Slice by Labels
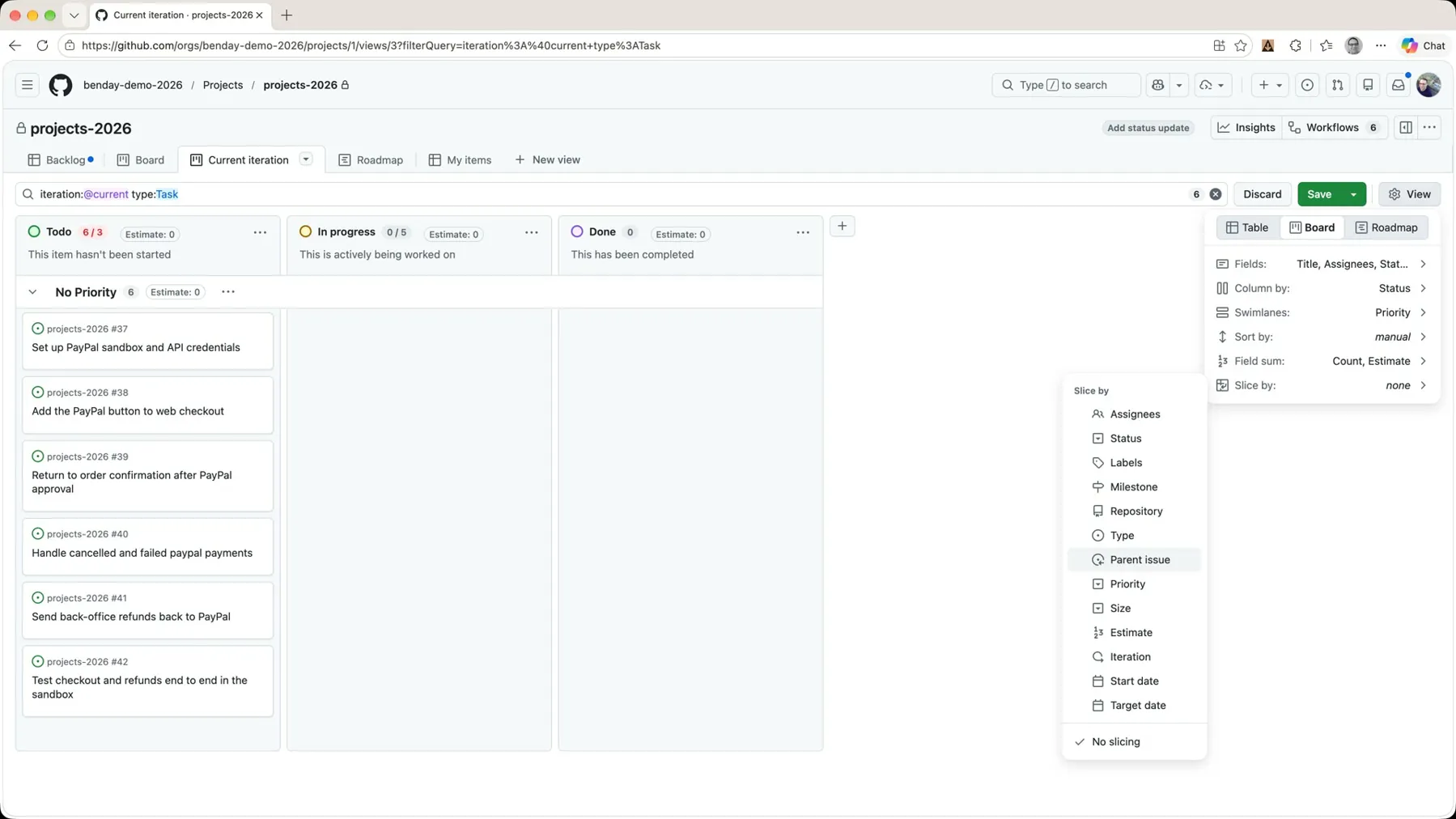 click(1134, 463)
